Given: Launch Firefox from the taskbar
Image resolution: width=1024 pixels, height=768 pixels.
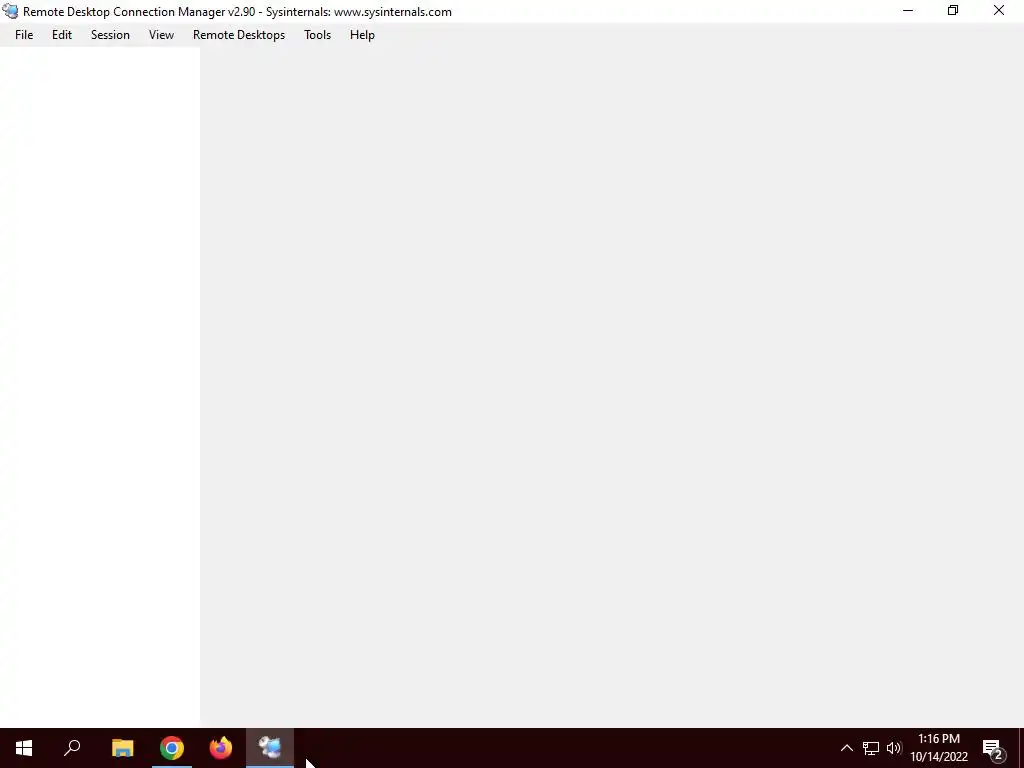Looking at the screenshot, I should point(221,748).
